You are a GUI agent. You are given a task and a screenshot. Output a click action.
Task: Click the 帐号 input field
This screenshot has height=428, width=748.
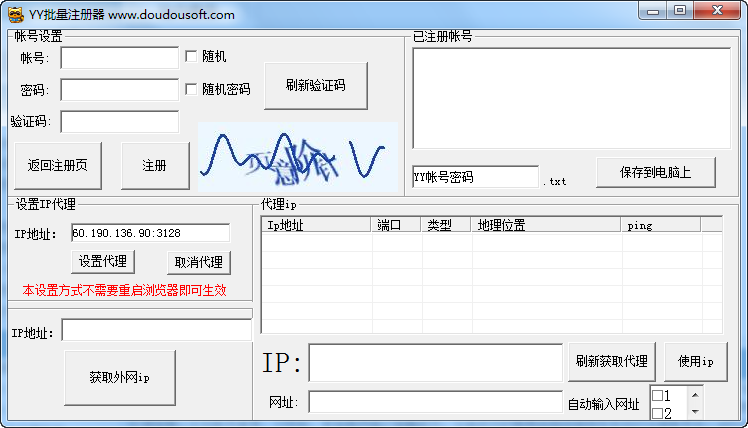pos(120,58)
